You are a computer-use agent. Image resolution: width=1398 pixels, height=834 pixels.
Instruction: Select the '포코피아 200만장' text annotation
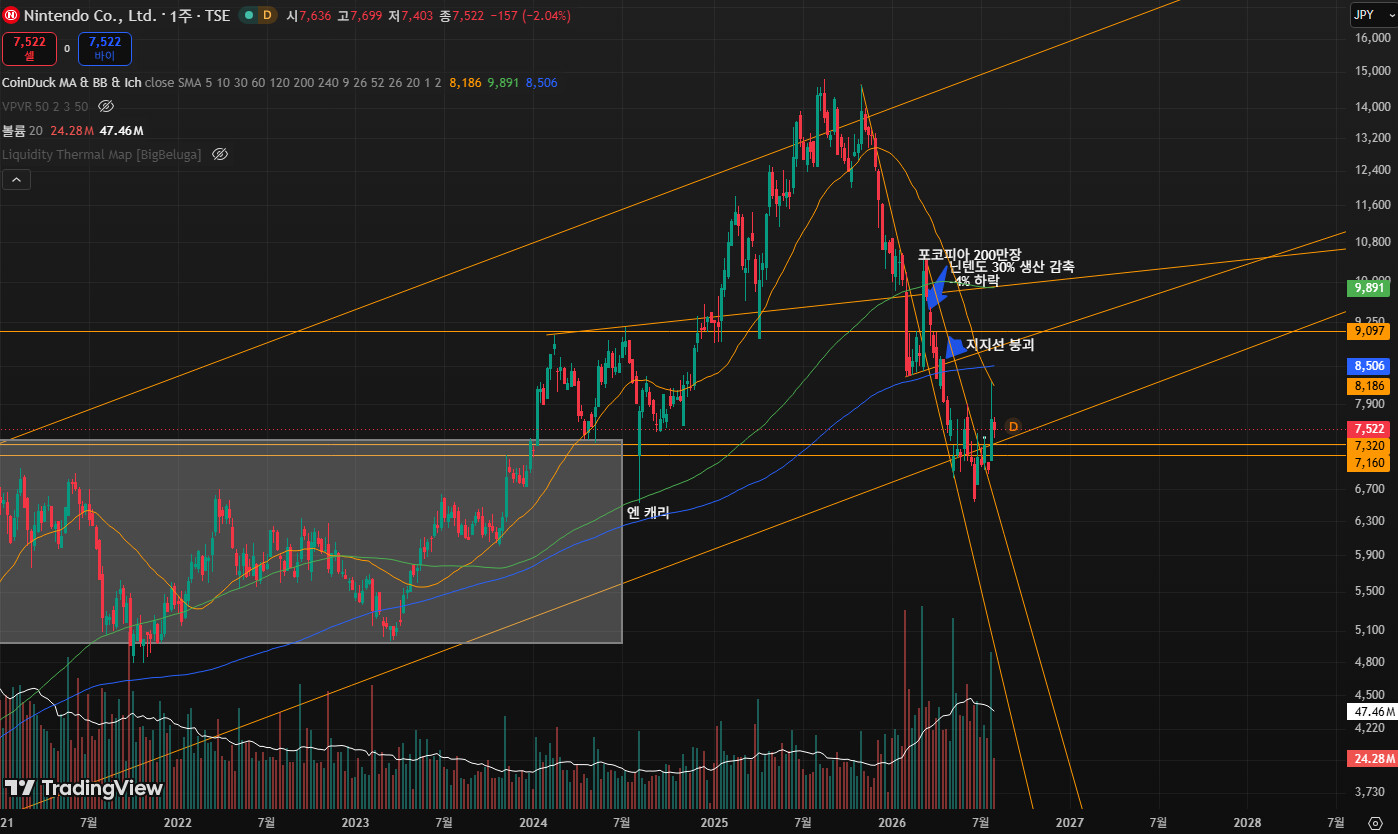[x=970, y=254]
